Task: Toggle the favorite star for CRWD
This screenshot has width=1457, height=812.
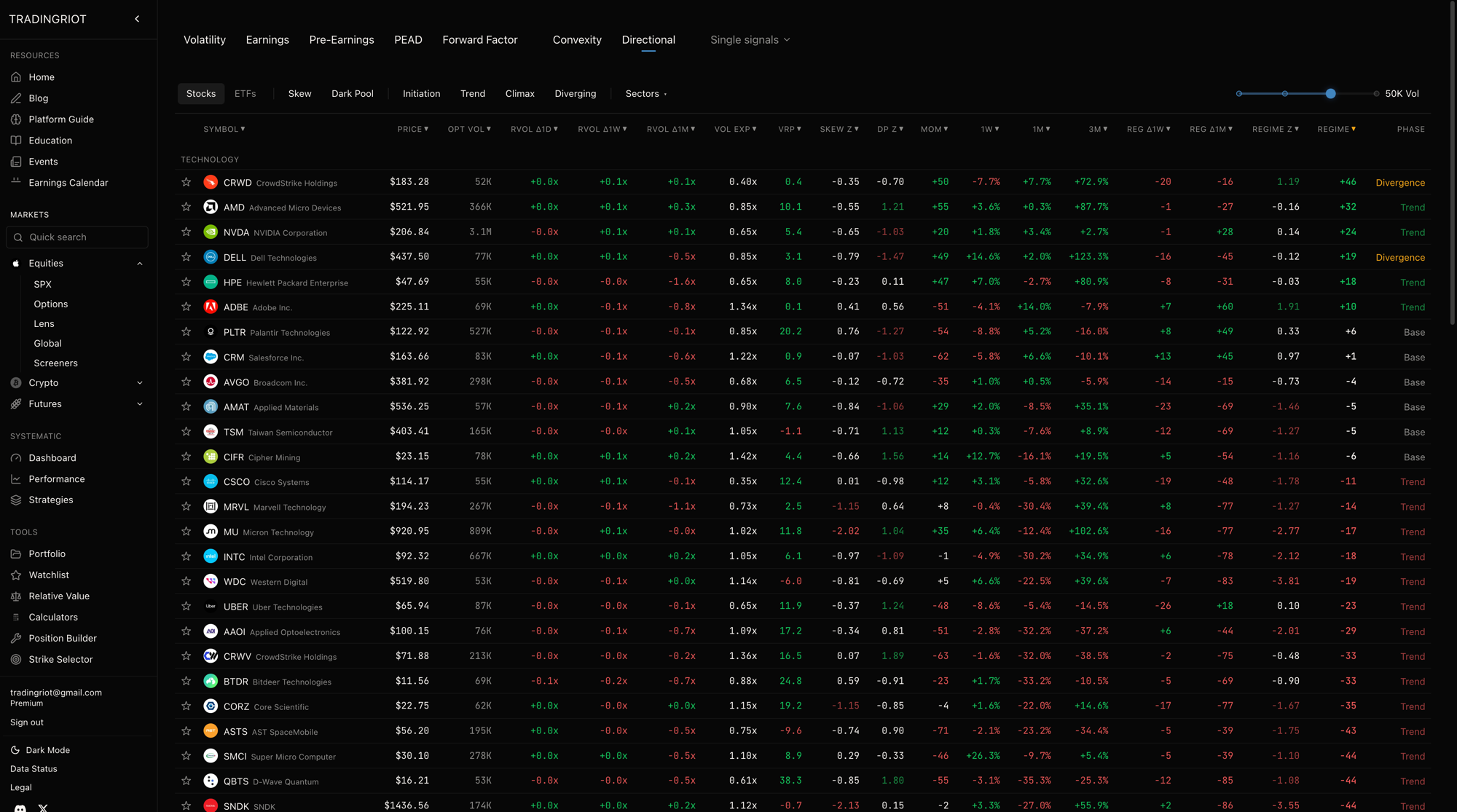Action: [186, 182]
